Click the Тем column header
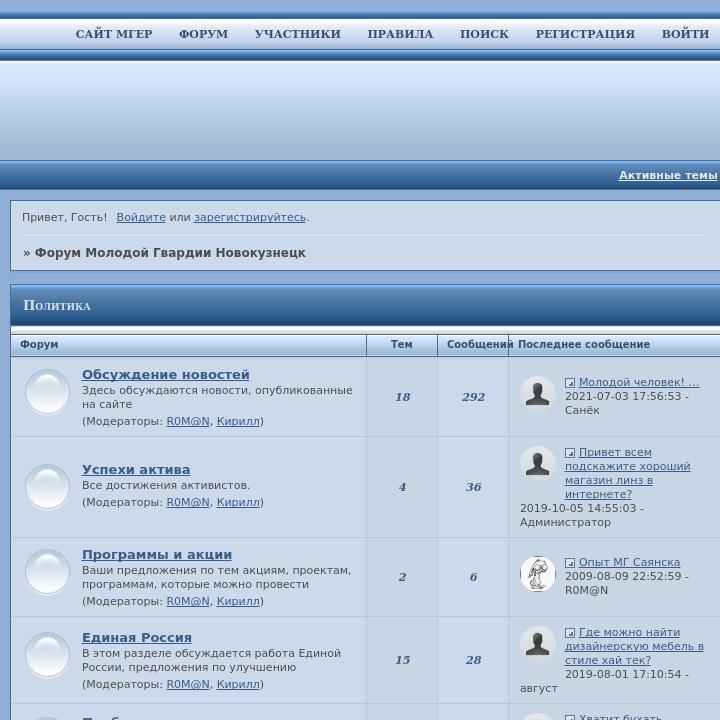 pyautogui.click(x=402, y=344)
